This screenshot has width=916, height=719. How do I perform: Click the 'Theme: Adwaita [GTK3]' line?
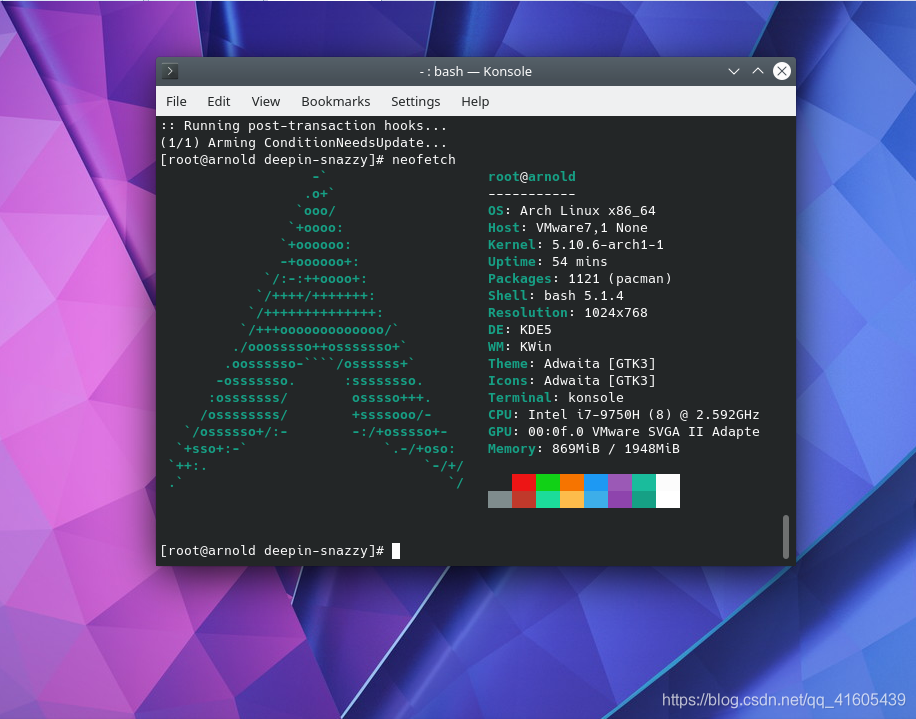(x=572, y=363)
